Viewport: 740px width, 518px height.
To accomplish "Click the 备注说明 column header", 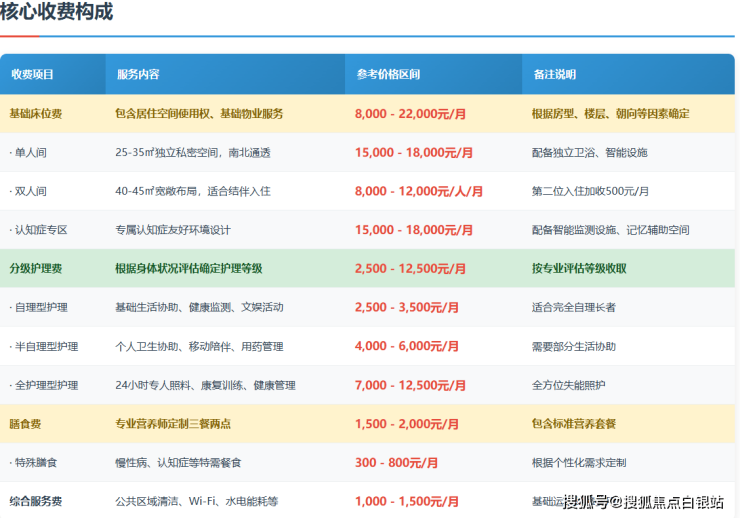I will [x=554, y=75].
